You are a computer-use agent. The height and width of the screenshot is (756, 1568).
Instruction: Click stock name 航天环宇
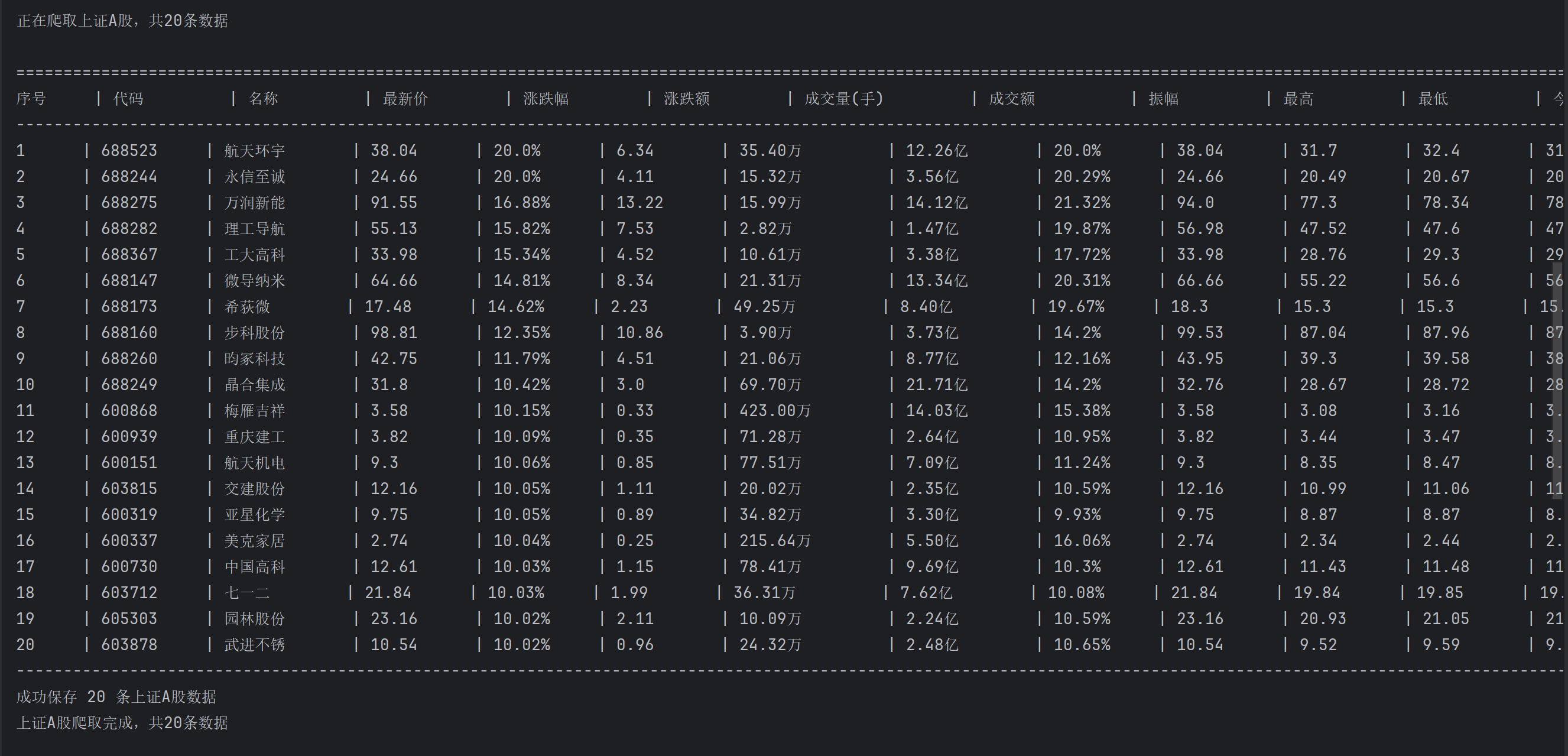point(254,150)
